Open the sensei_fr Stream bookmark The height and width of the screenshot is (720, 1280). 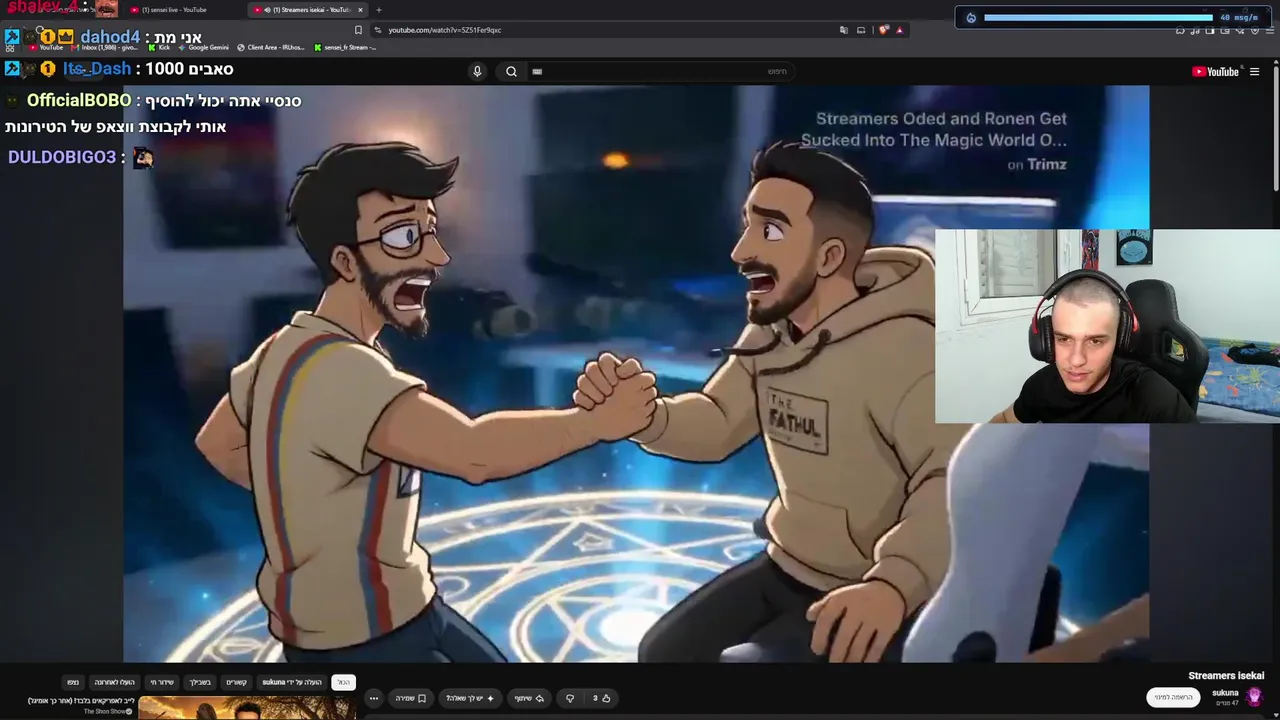point(345,47)
